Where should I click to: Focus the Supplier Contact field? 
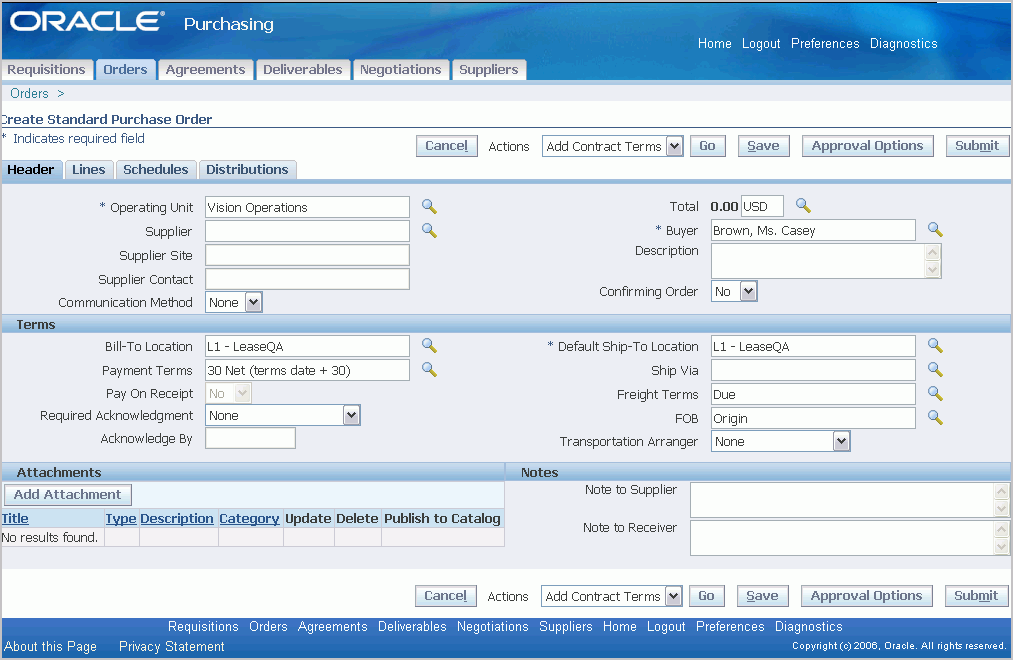pyautogui.click(x=308, y=279)
